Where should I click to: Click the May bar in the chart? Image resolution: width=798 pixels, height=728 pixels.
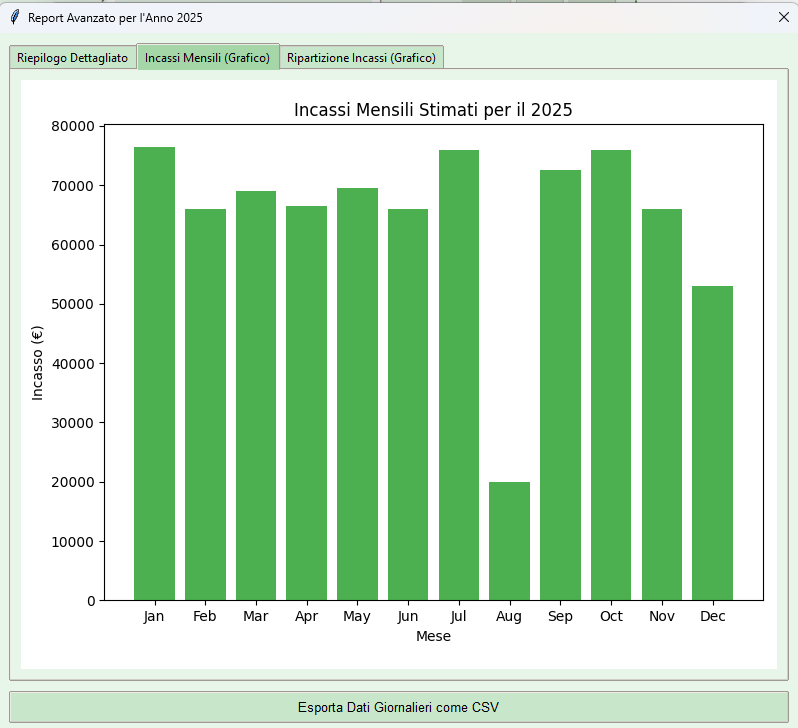(x=357, y=394)
